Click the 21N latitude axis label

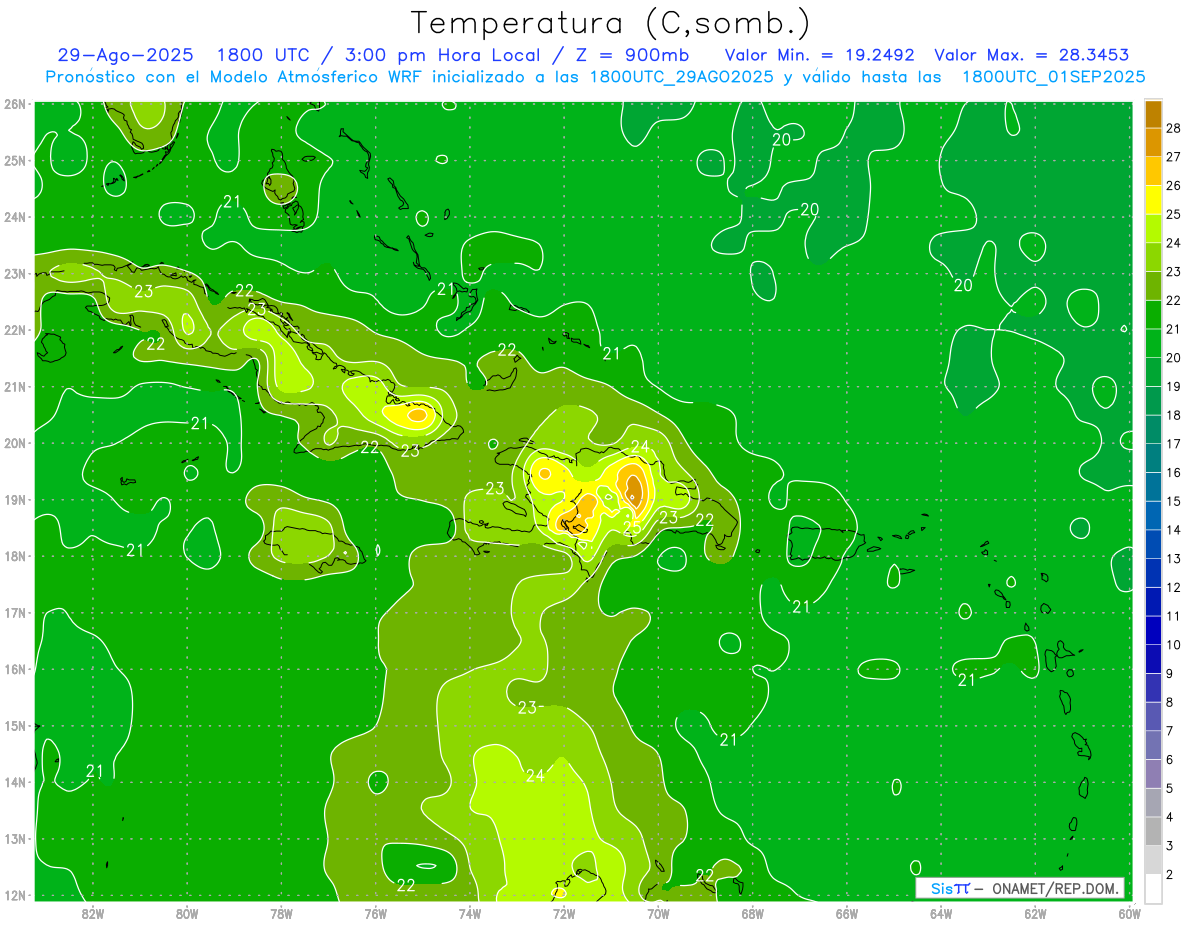point(15,386)
